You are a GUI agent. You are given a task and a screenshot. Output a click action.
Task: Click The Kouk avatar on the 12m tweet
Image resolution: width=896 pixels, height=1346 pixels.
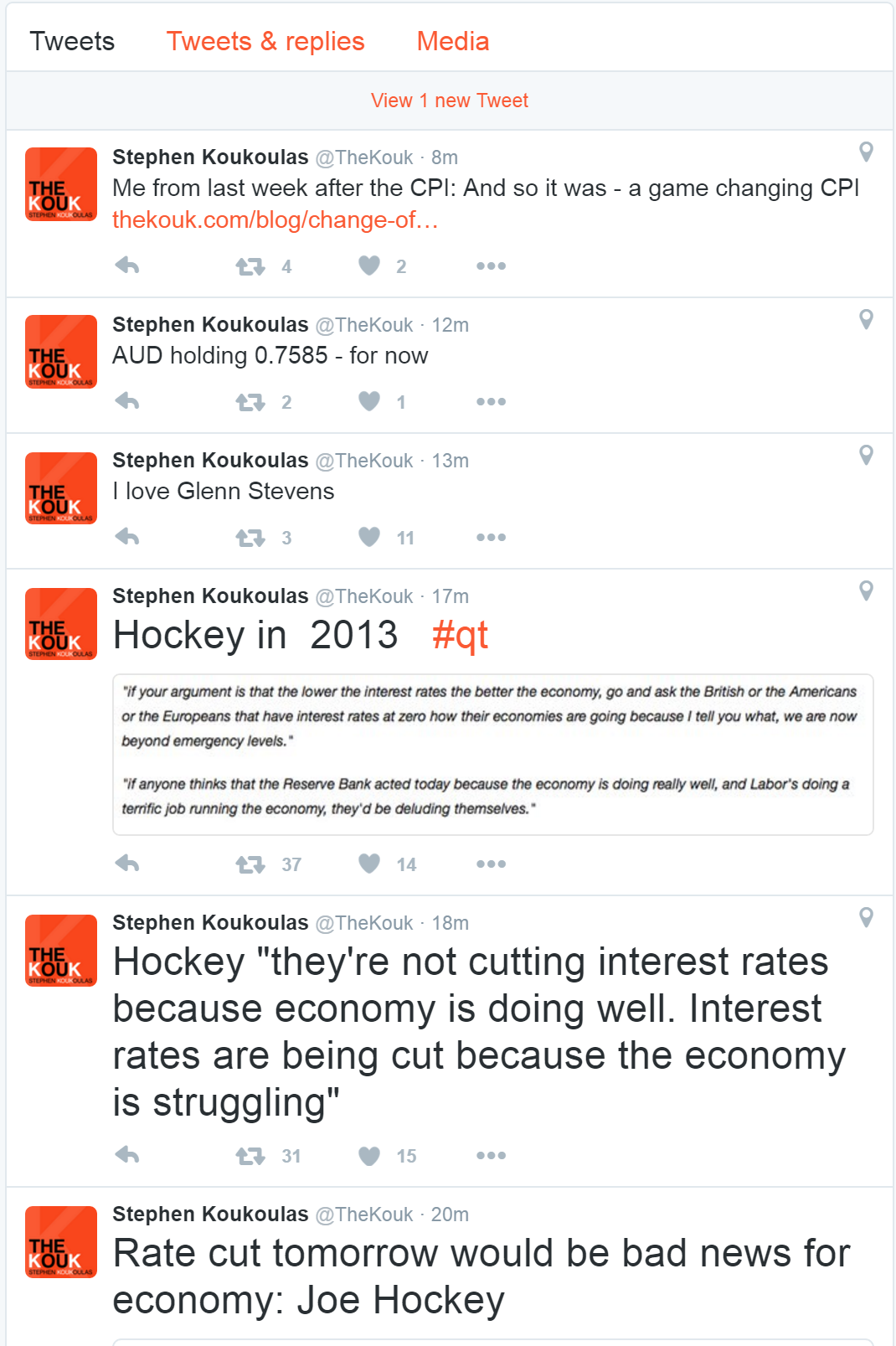61,352
